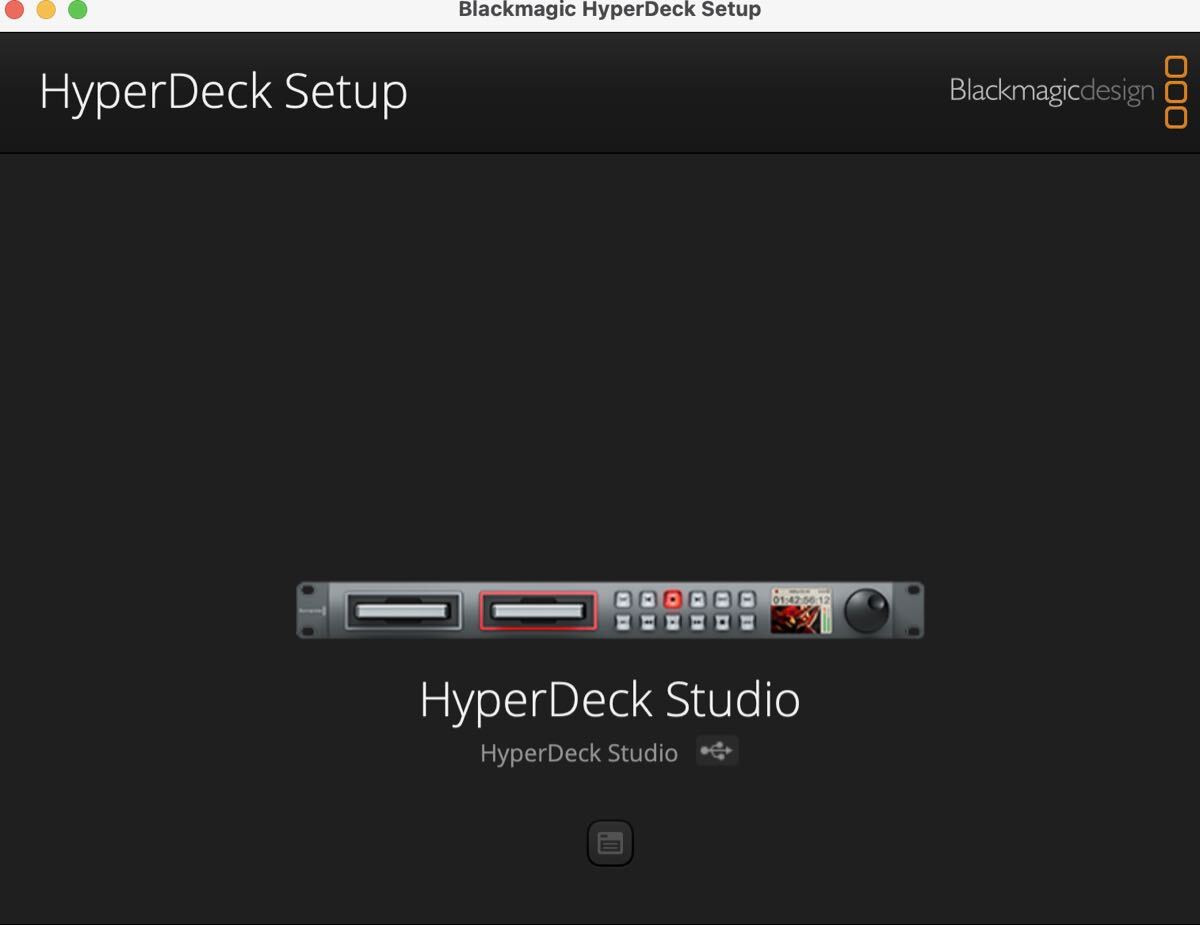Click the smaller gray HyperDeck Studio label

pos(579,753)
